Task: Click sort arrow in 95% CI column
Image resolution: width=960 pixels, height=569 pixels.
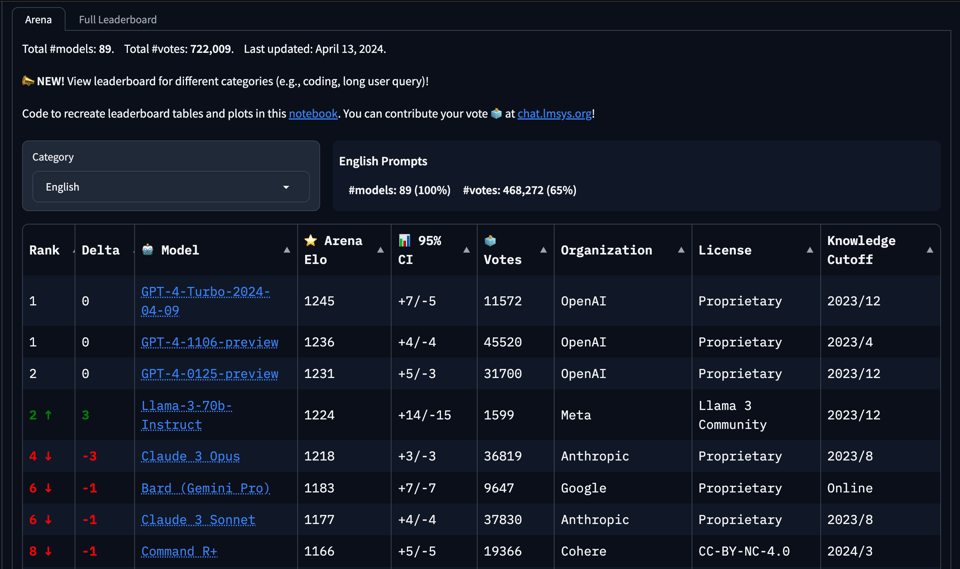Action: click(466, 250)
